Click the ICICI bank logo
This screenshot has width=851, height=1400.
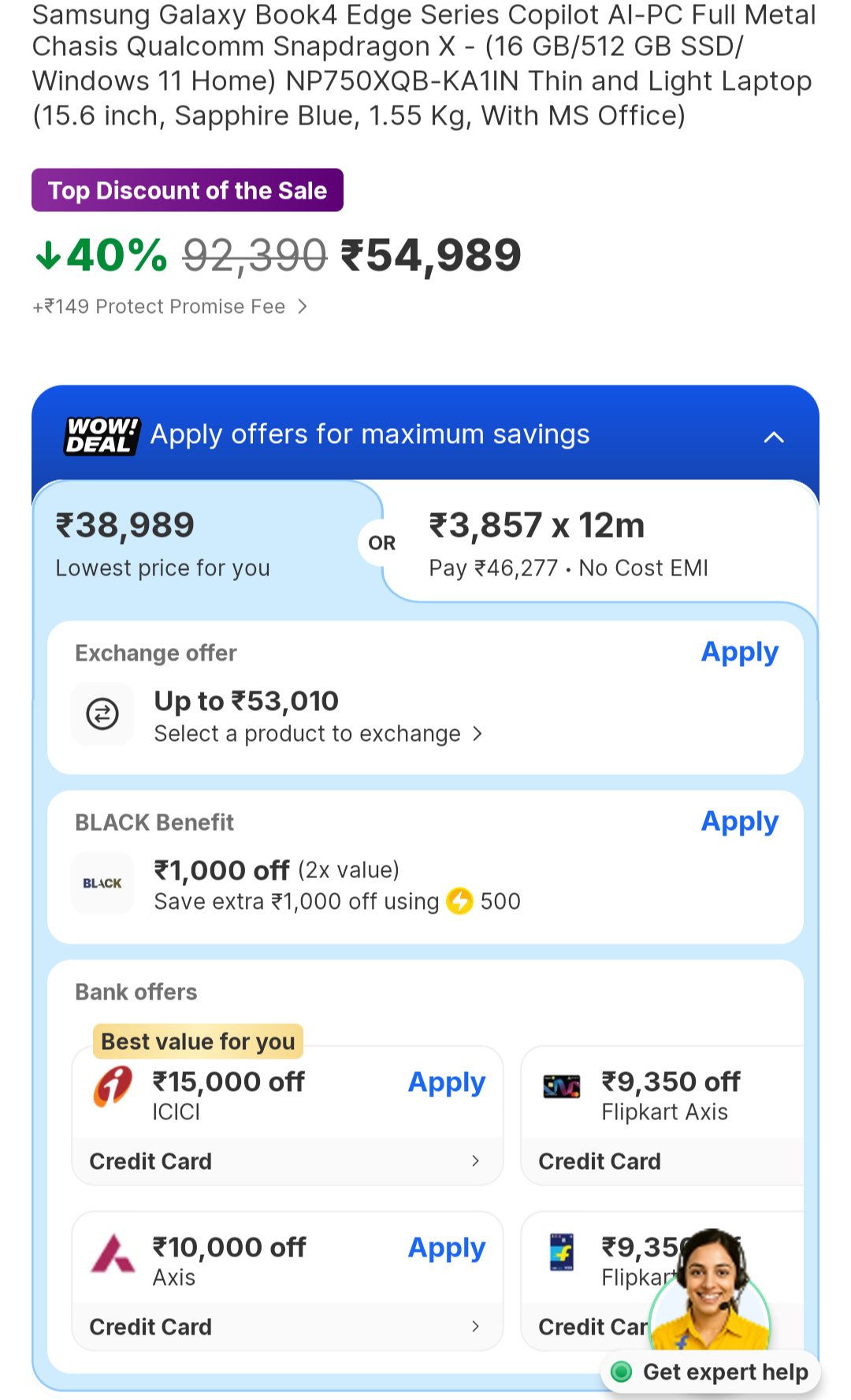click(113, 1086)
